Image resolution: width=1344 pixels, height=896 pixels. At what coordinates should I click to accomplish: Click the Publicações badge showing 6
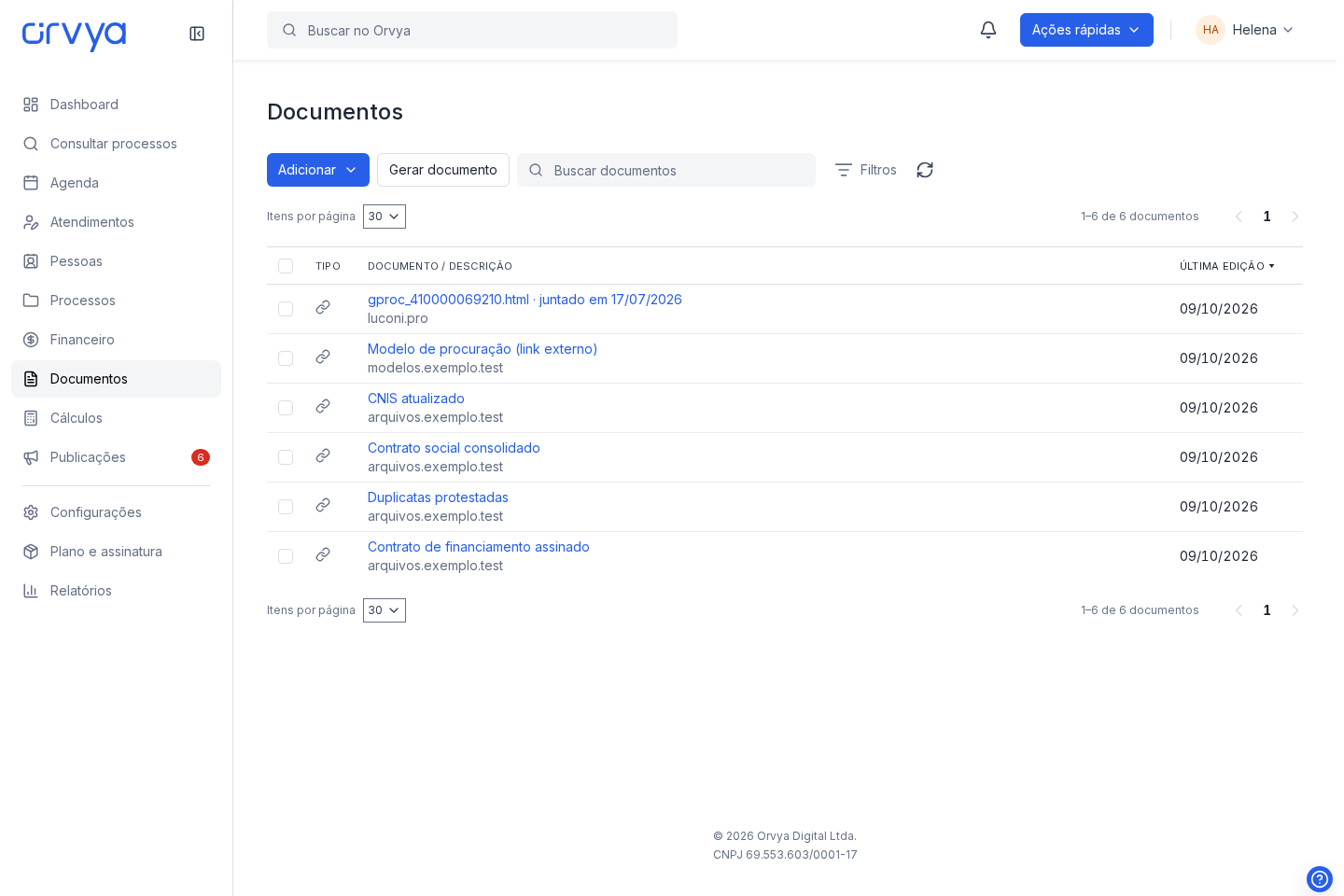201,457
